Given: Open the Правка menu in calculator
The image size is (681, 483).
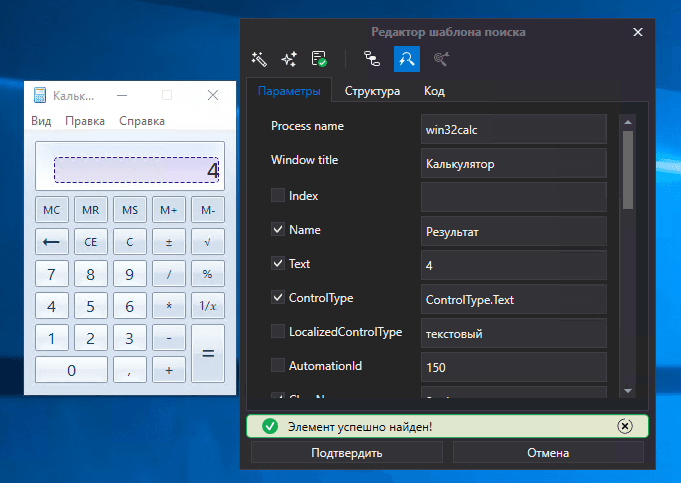Looking at the screenshot, I should (85, 121).
